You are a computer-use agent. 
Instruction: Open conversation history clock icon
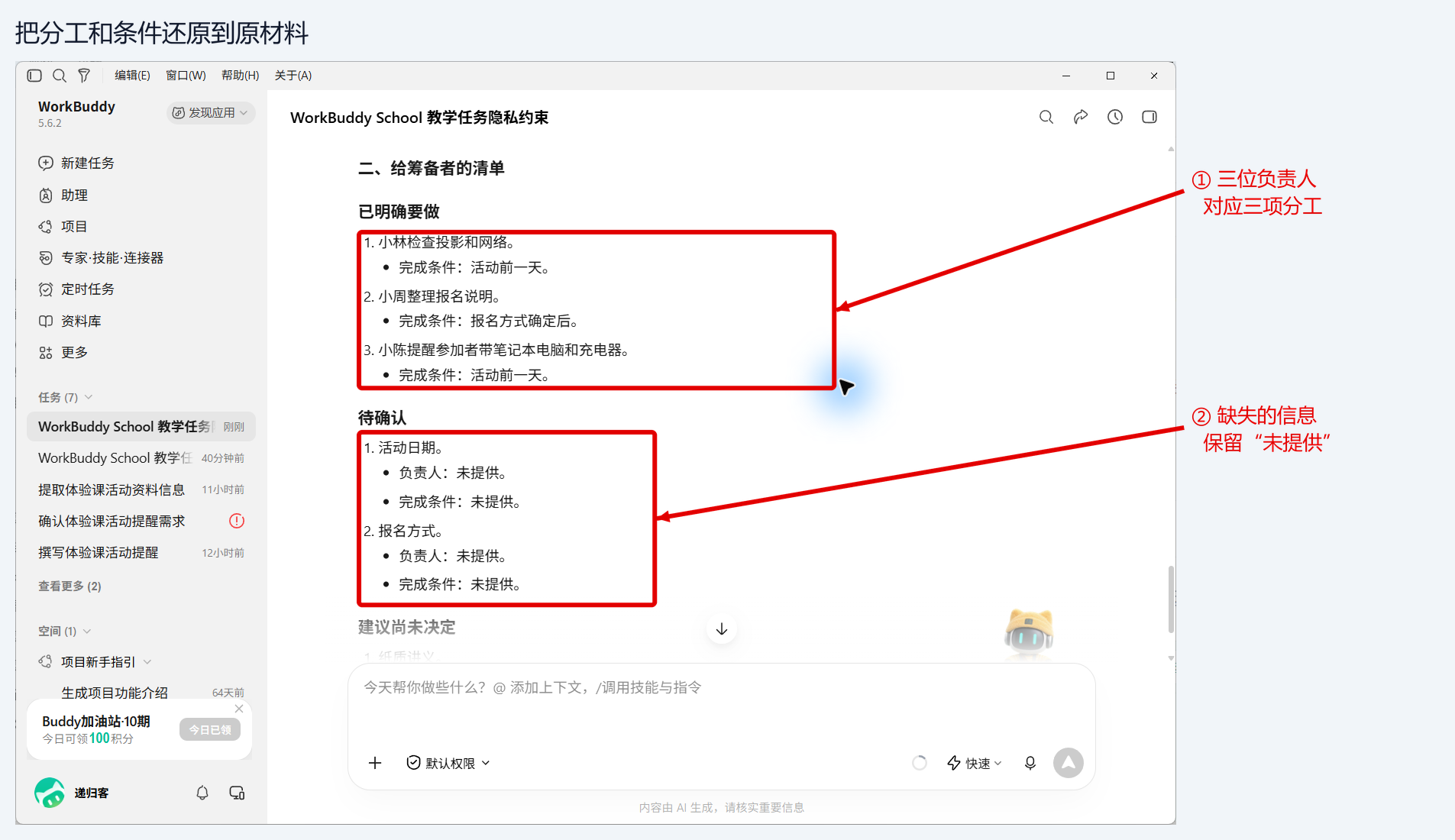pyautogui.click(x=1115, y=118)
